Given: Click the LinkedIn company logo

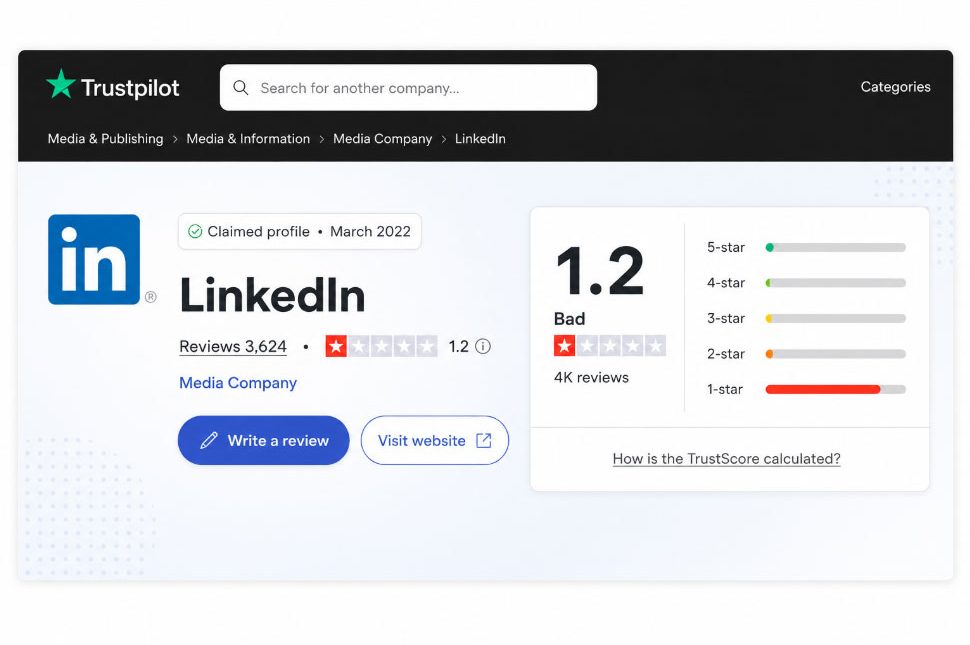Looking at the screenshot, I should point(94,259).
